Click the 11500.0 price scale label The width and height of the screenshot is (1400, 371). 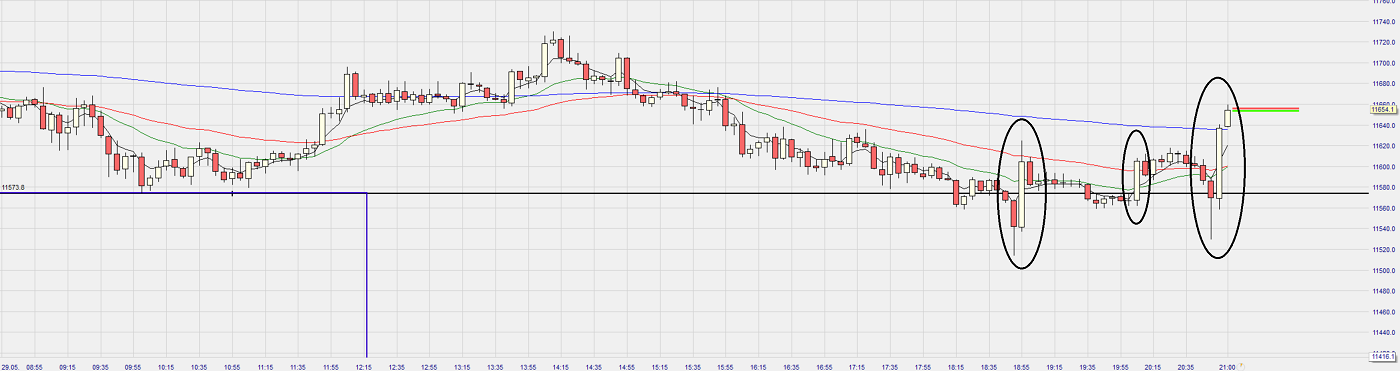[1384, 270]
